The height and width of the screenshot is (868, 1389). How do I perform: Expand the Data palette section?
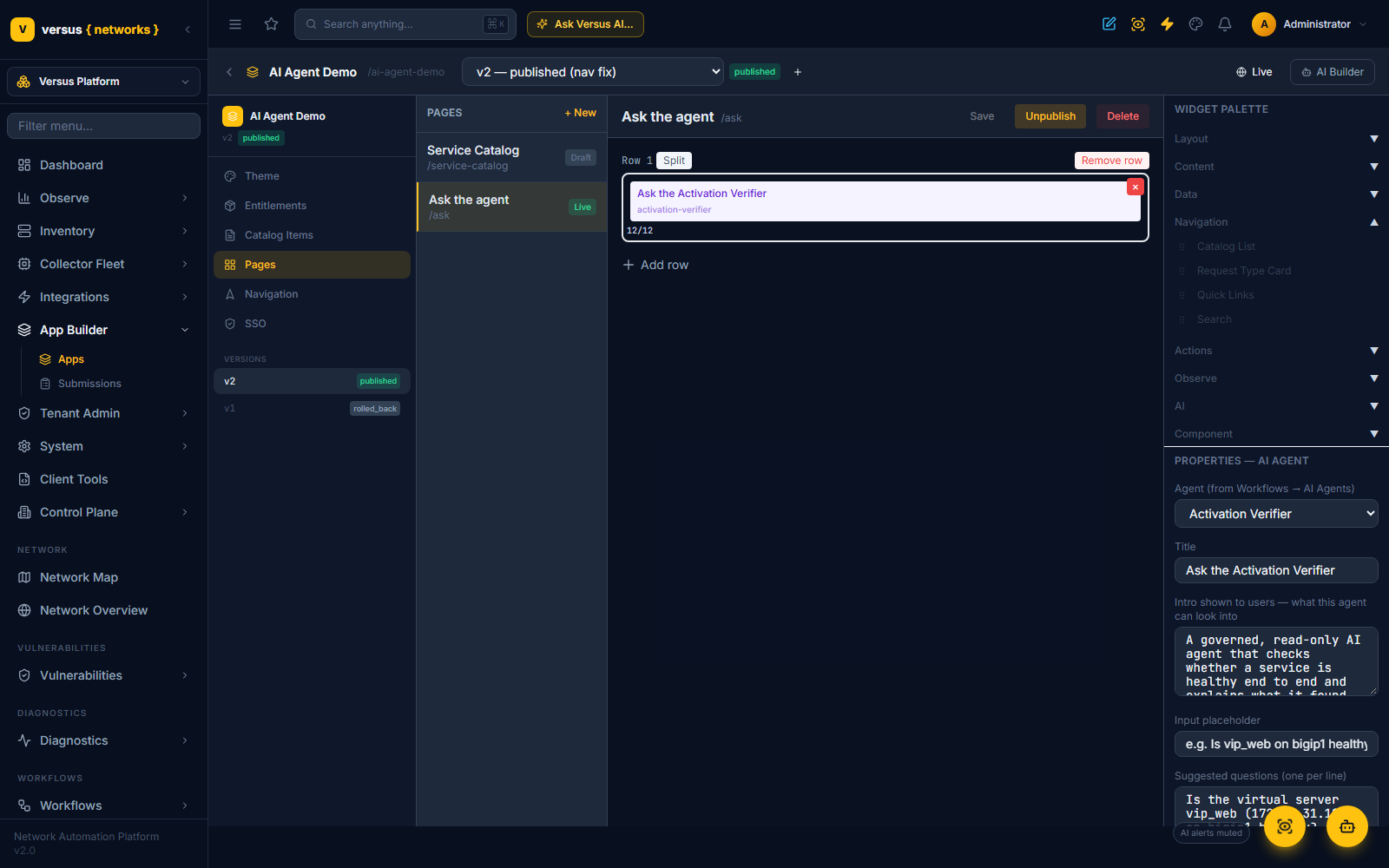[x=1275, y=194]
